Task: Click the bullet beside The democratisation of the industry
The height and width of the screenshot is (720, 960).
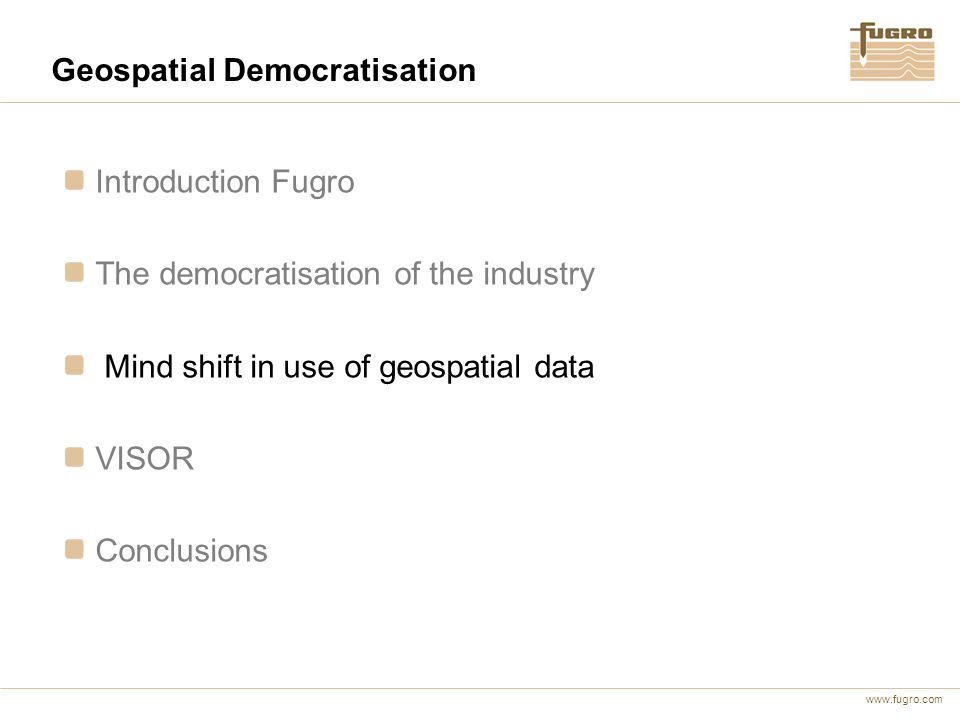Action: pos(74,272)
